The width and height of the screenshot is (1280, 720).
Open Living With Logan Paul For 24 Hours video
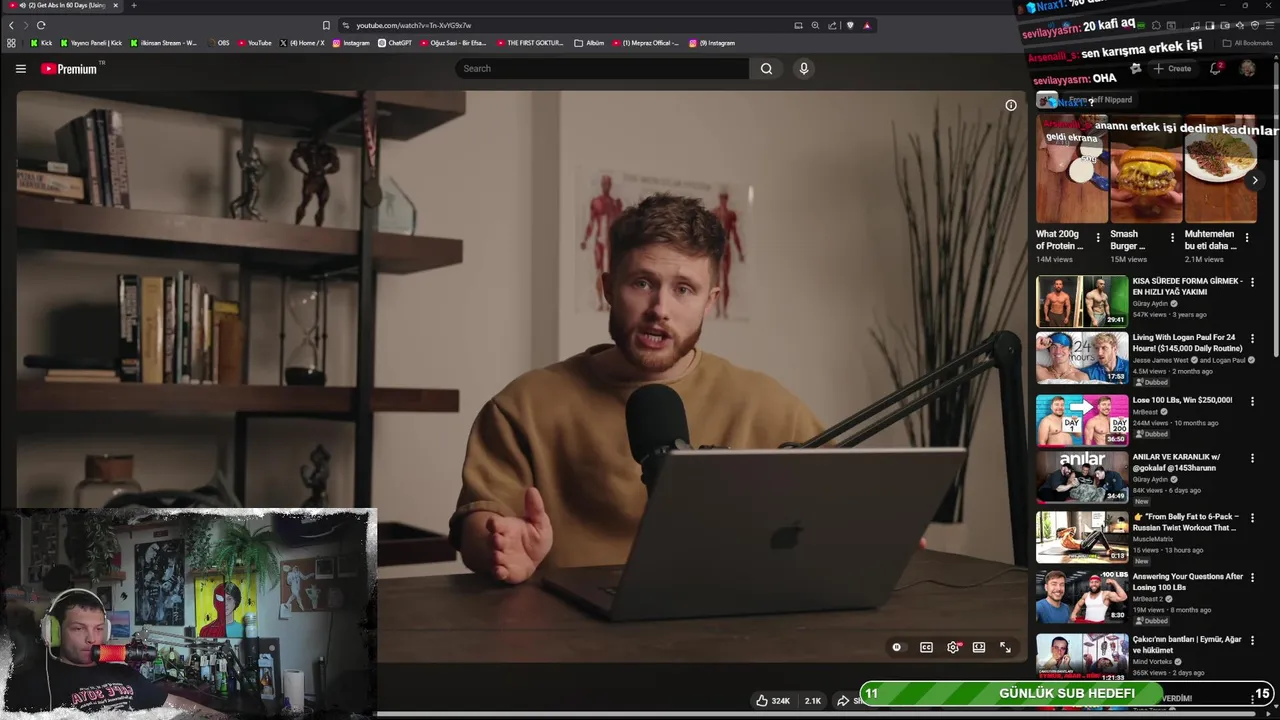pyautogui.click(x=1082, y=358)
